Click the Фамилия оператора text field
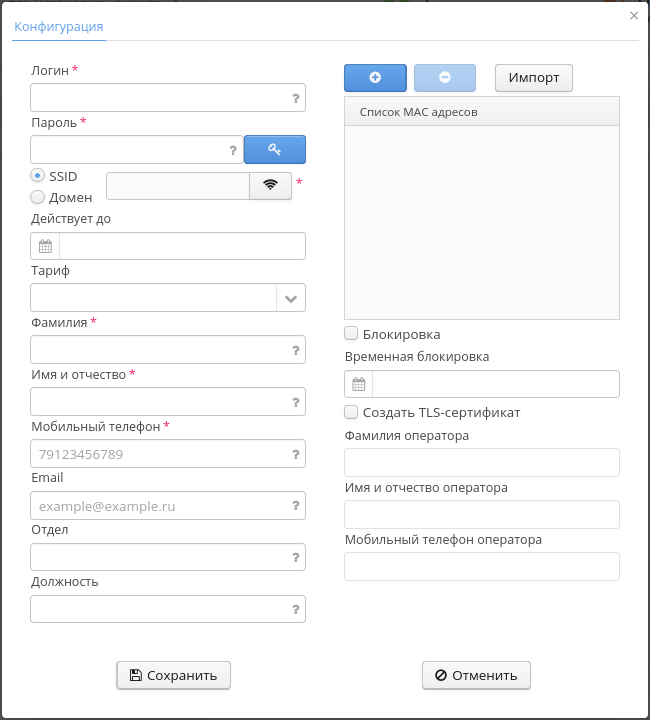The image size is (650, 720). coord(482,462)
